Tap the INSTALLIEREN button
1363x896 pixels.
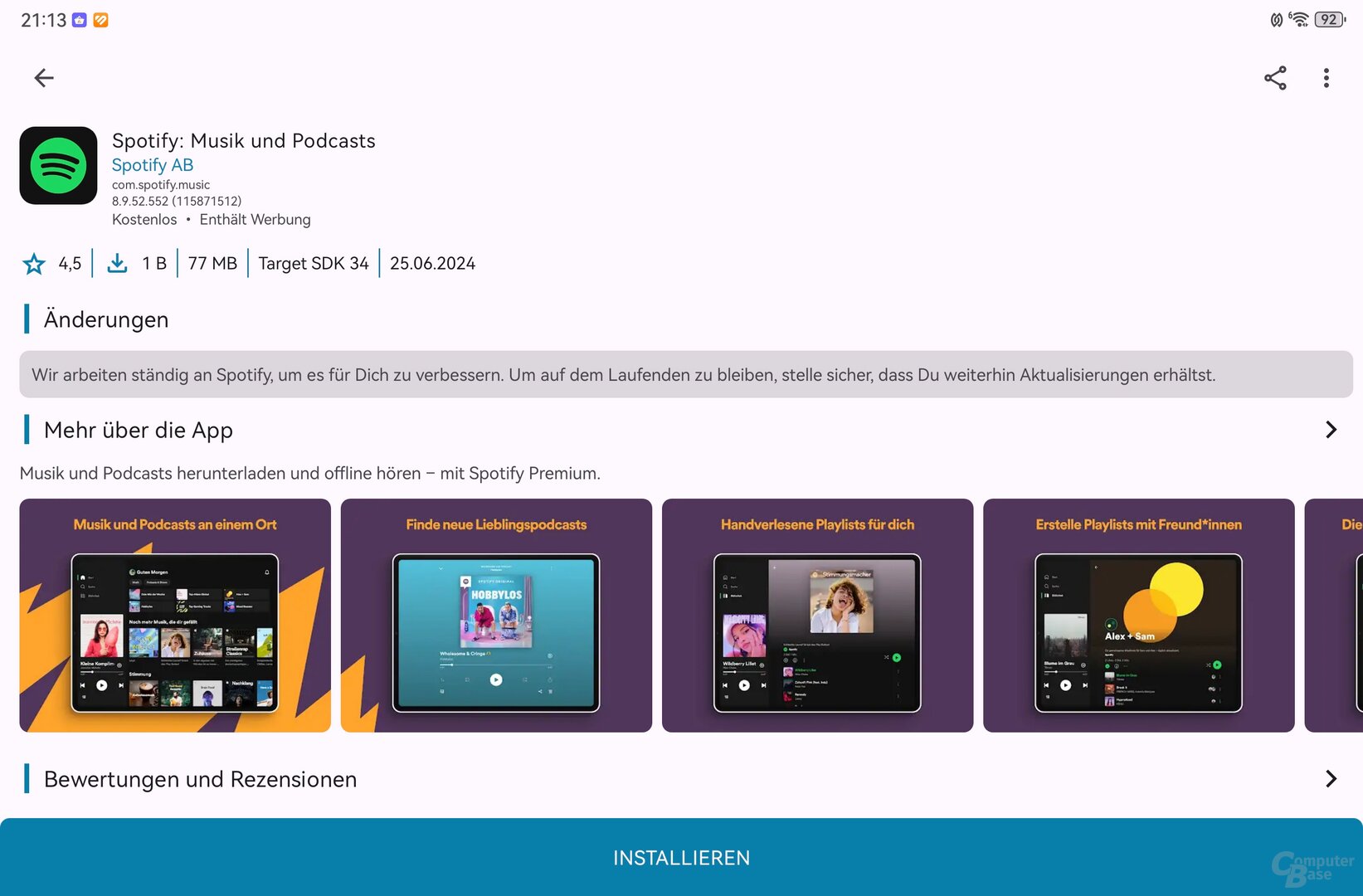coord(681,857)
